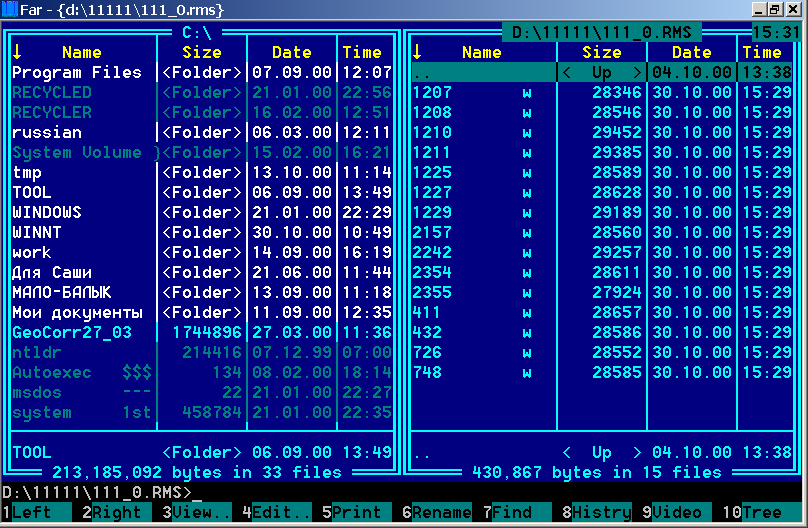Select the WINNT folder
The width and height of the screenshot is (808, 528).
tap(201, 233)
